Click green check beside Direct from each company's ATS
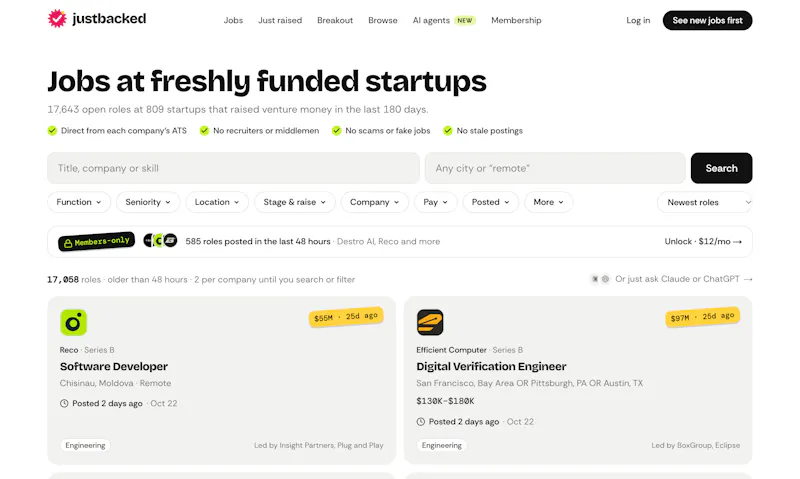The width and height of the screenshot is (800, 479). click(x=52, y=131)
